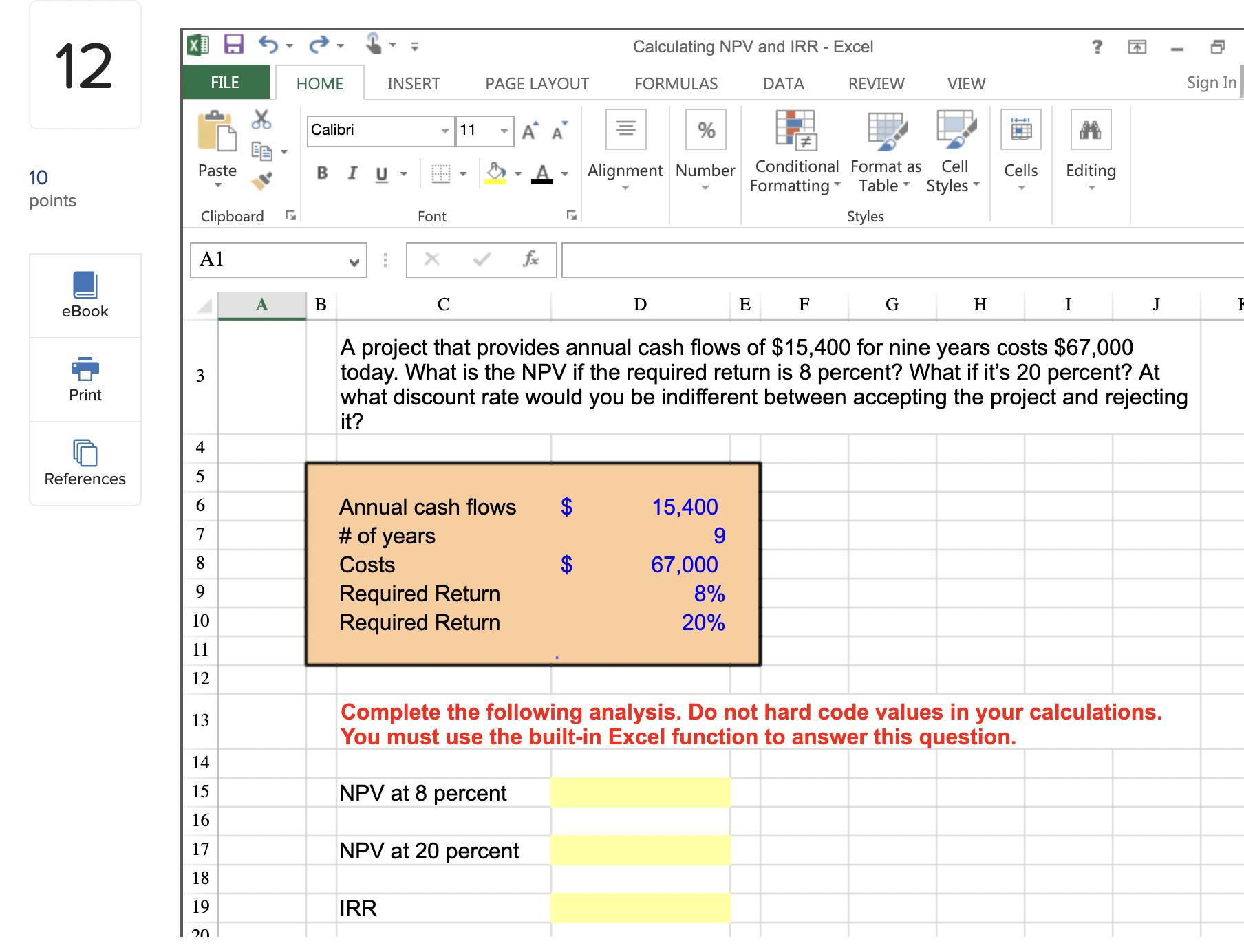Click the Increase Font Size icon
The height and width of the screenshot is (952, 1244).
(x=529, y=131)
